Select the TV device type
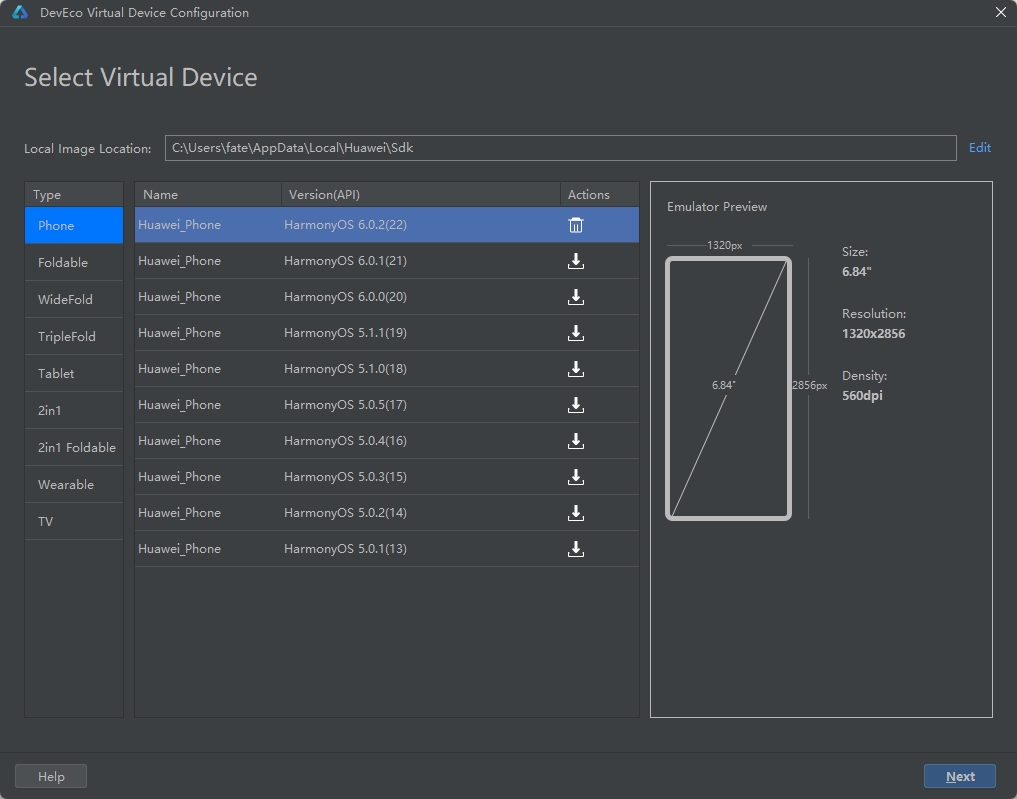The image size is (1017, 799). click(x=74, y=521)
